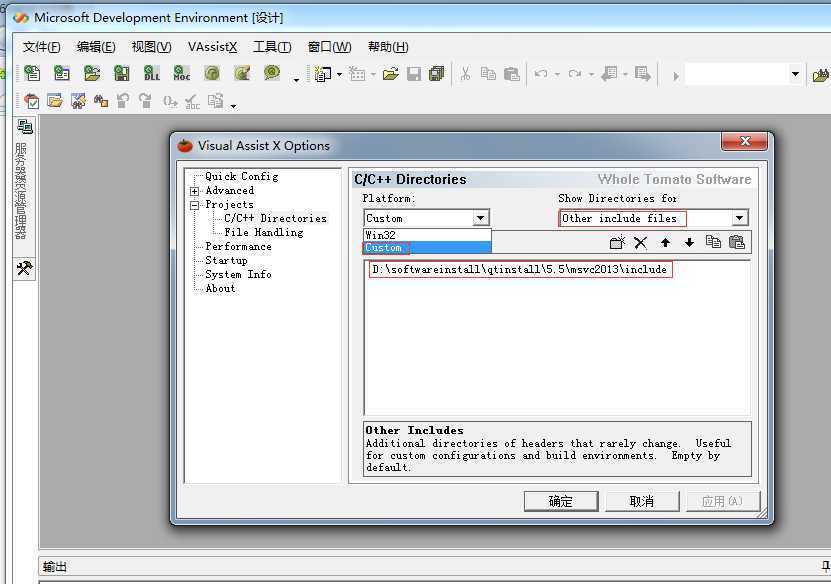The width and height of the screenshot is (831, 584).
Task: Select Custom in the Platform list
Action: coord(427,247)
